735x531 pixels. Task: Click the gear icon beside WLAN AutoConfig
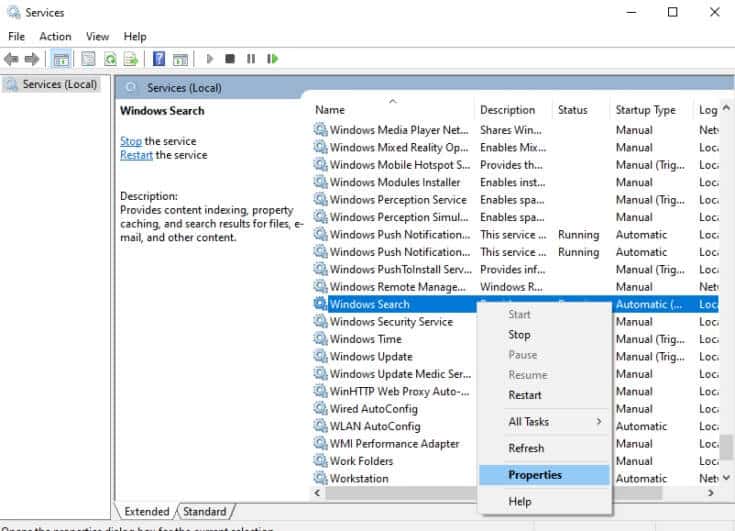click(x=321, y=426)
